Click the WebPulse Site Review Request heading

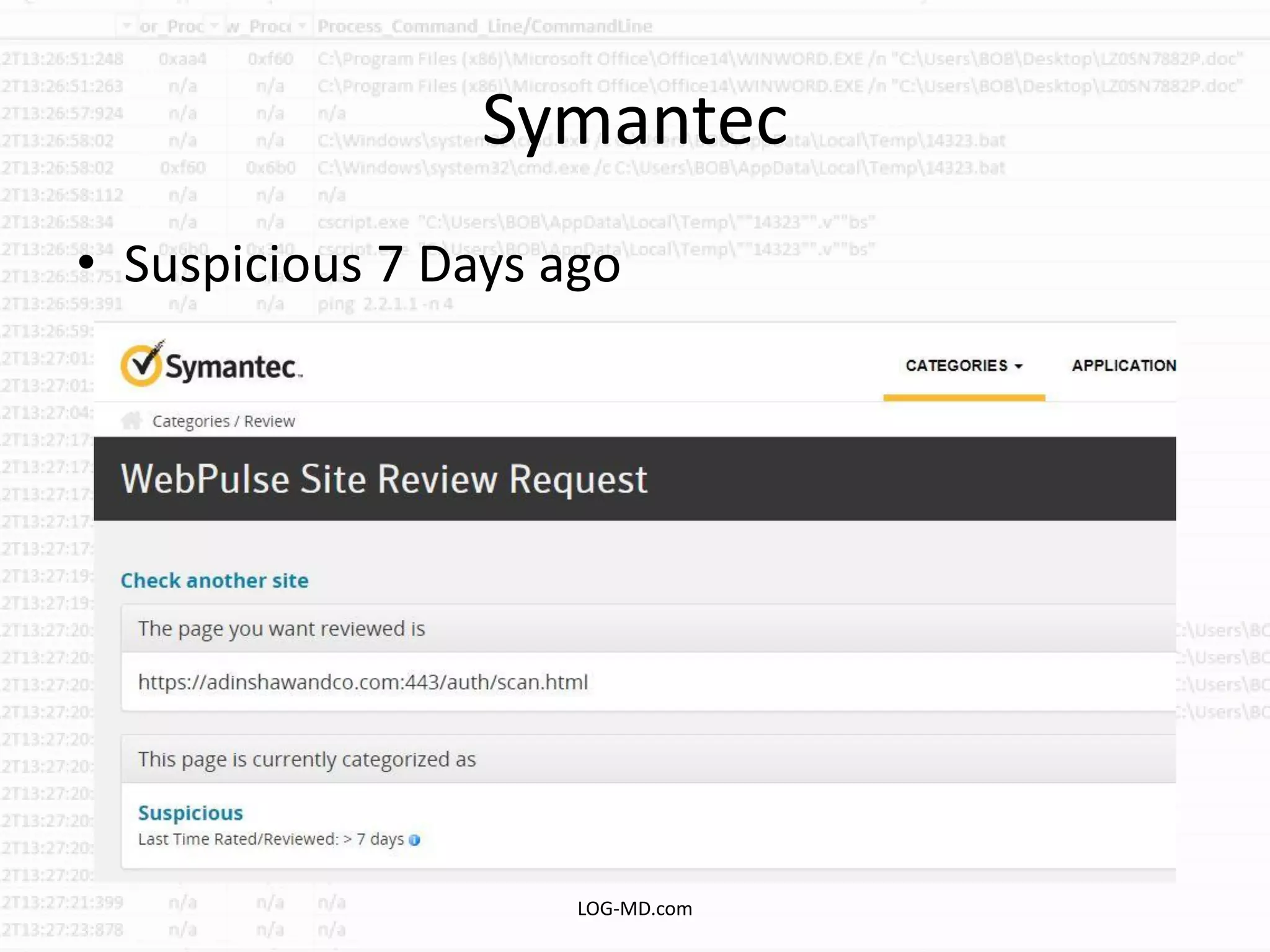(x=384, y=479)
